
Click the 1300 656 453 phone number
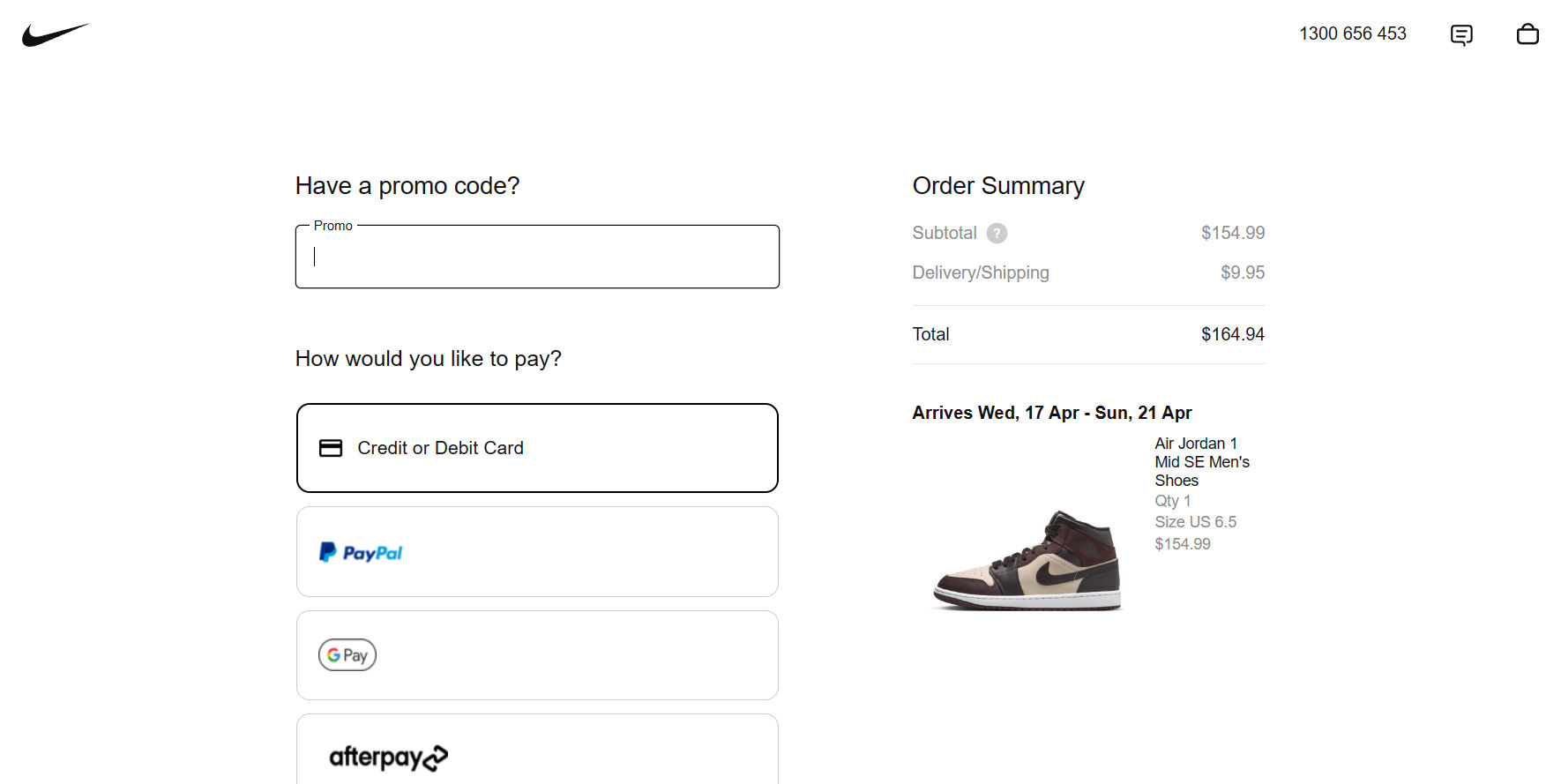1352,34
